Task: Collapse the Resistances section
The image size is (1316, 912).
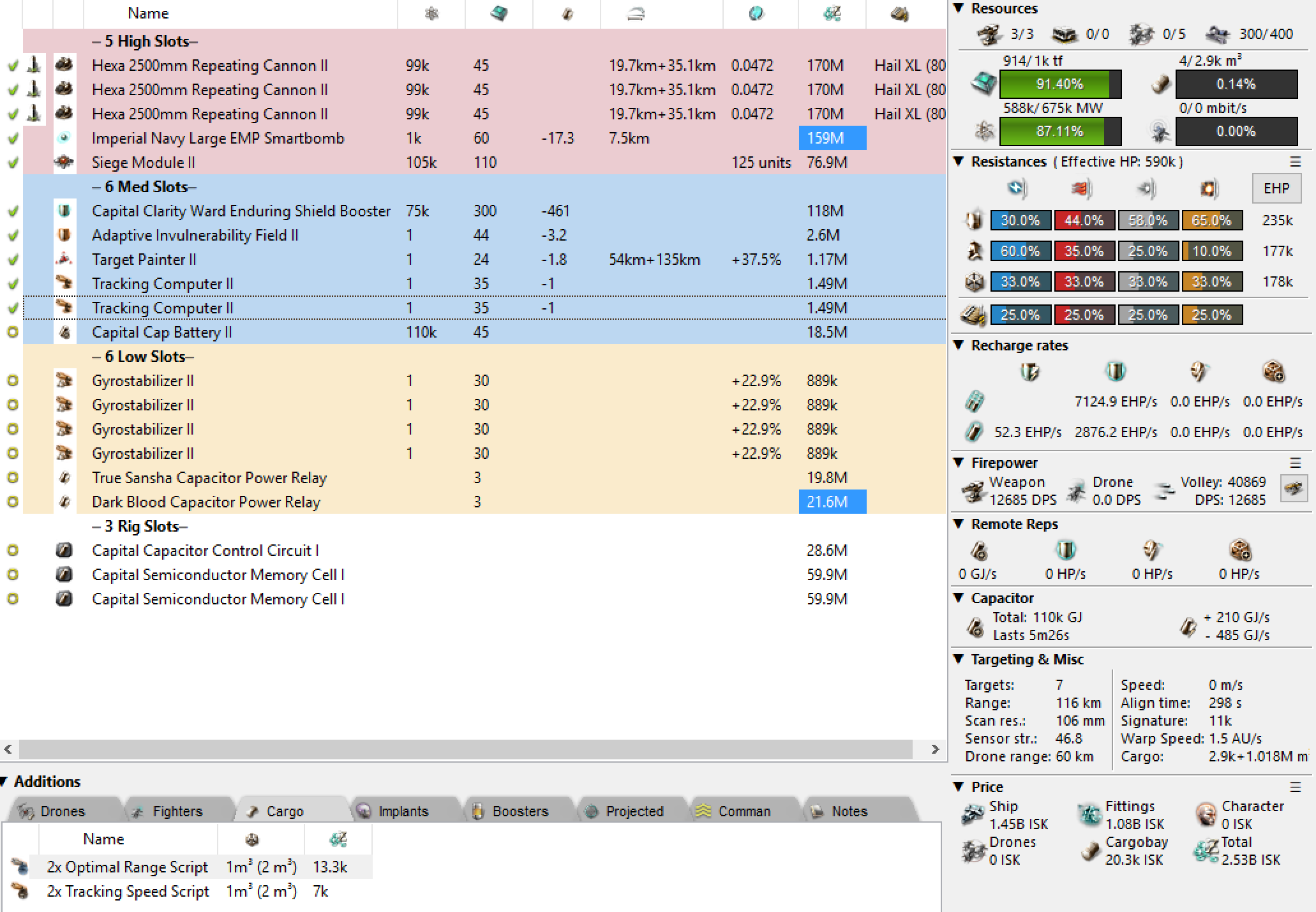Action: pyautogui.click(x=959, y=161)
